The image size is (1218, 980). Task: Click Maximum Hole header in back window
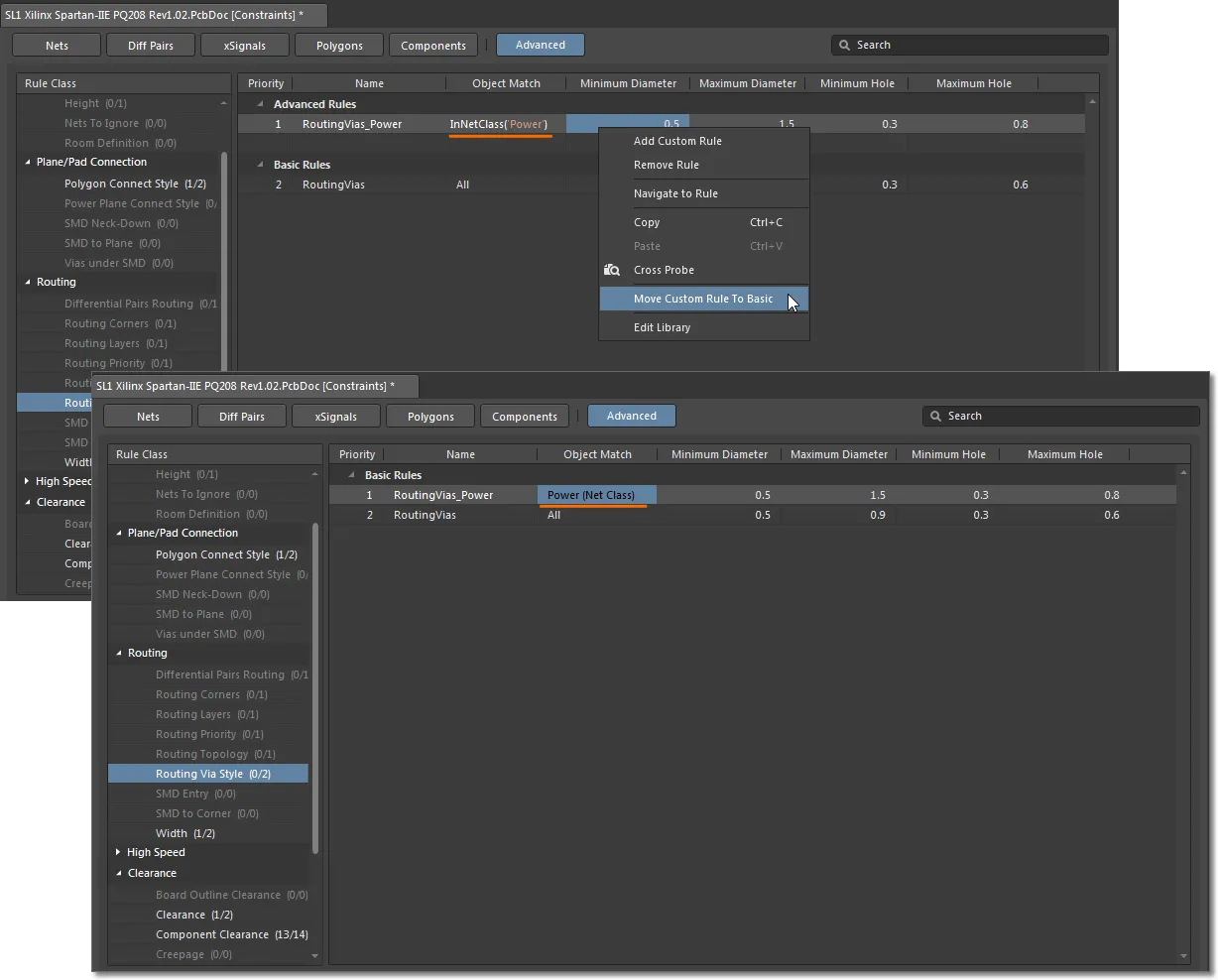click(974, 83)
